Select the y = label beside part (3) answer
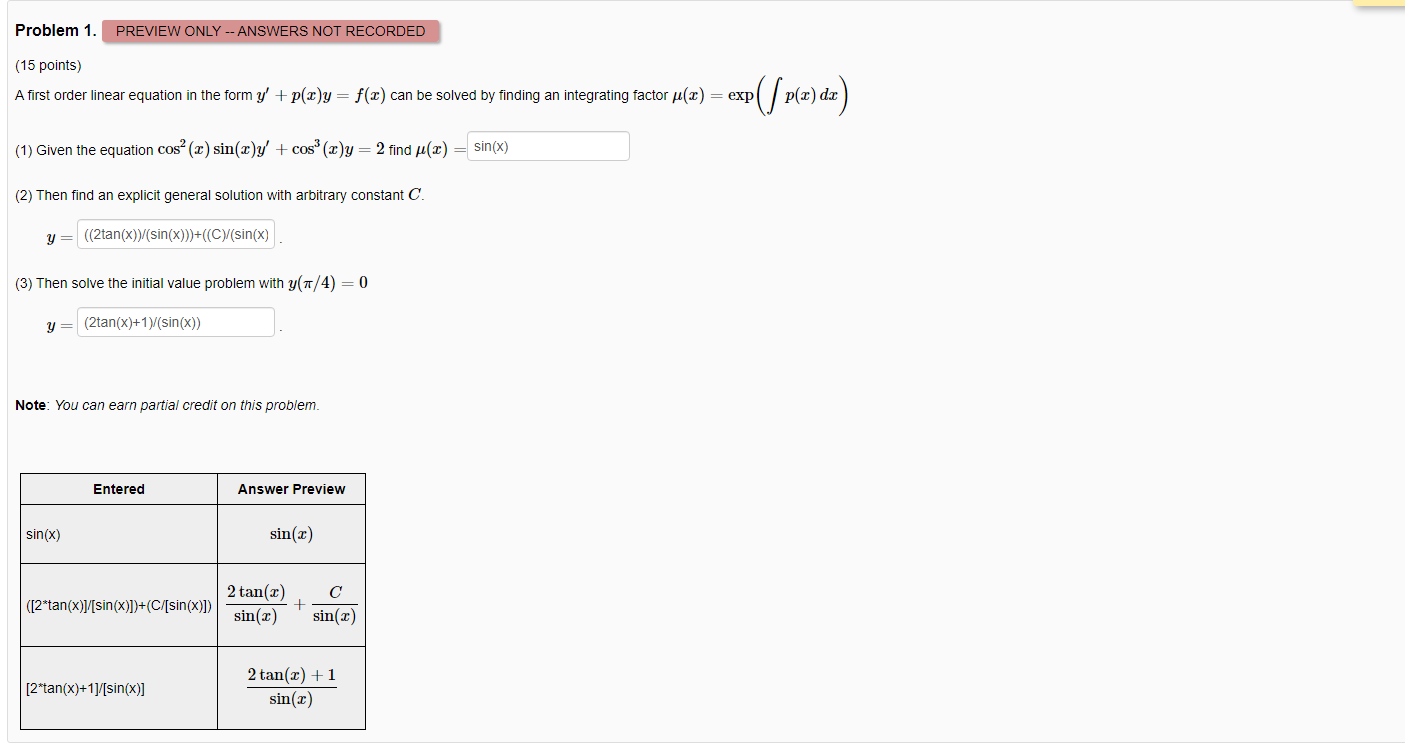The image size is (1405, 752). pyautogui.click(x=56, y=322)
